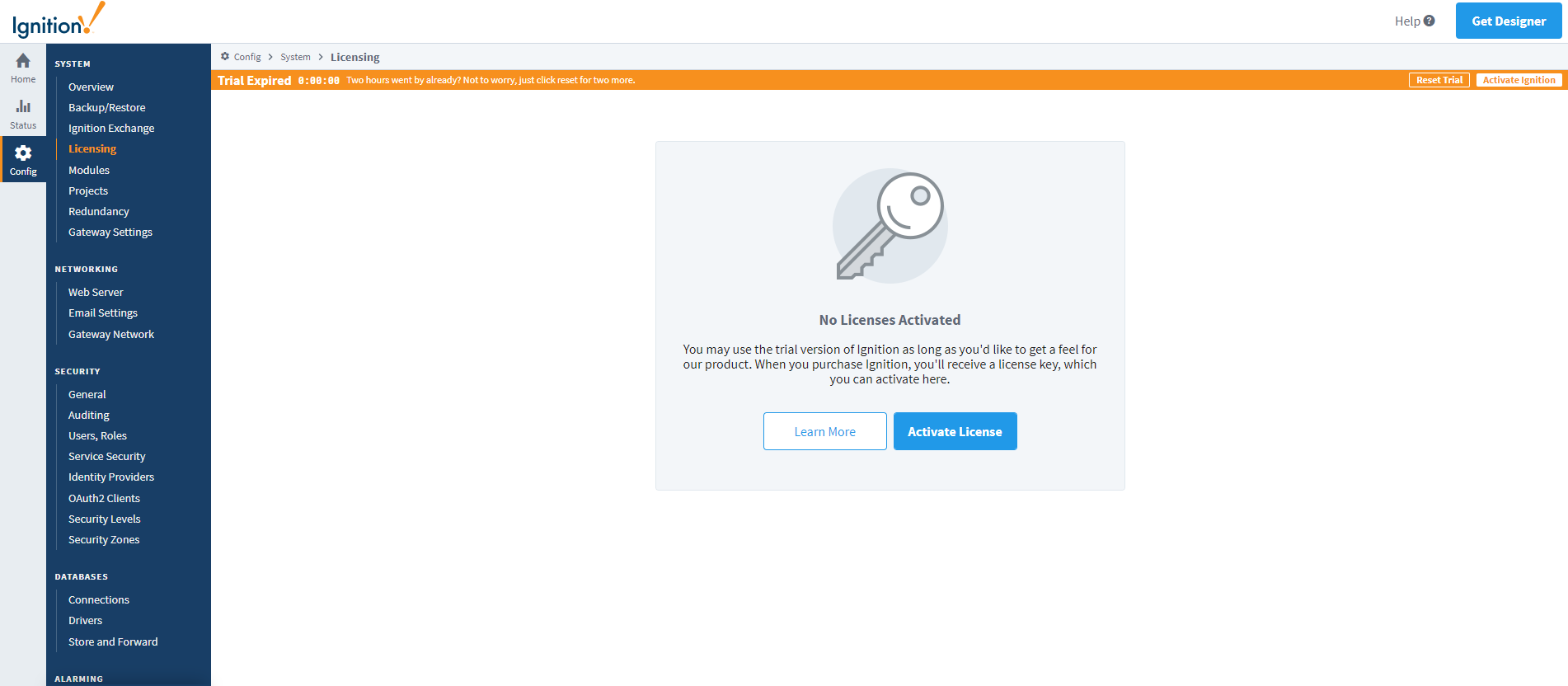Select the Config gear icon

(23, 153)
